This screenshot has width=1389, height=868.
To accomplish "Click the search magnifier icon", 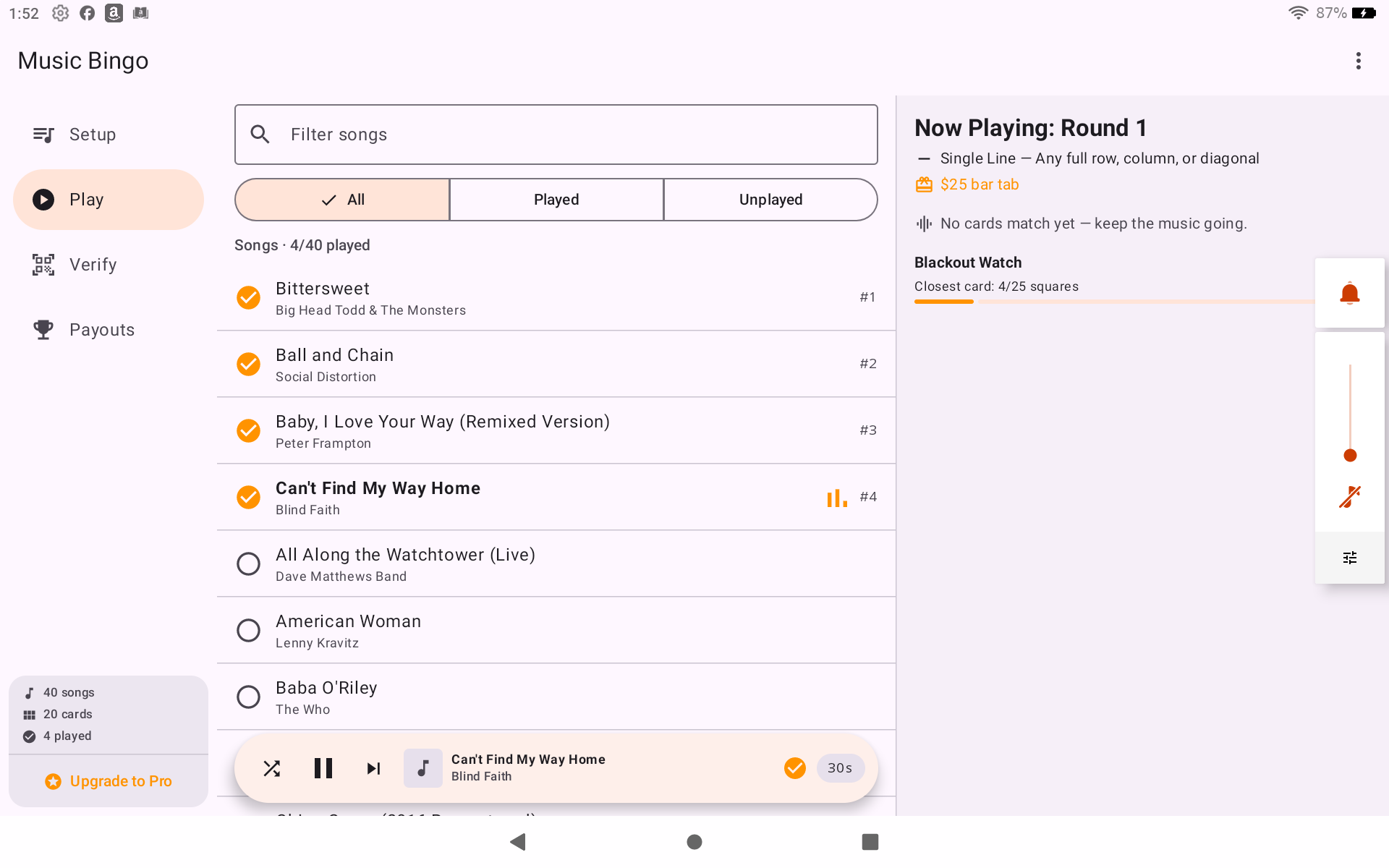I will point(260,135).
